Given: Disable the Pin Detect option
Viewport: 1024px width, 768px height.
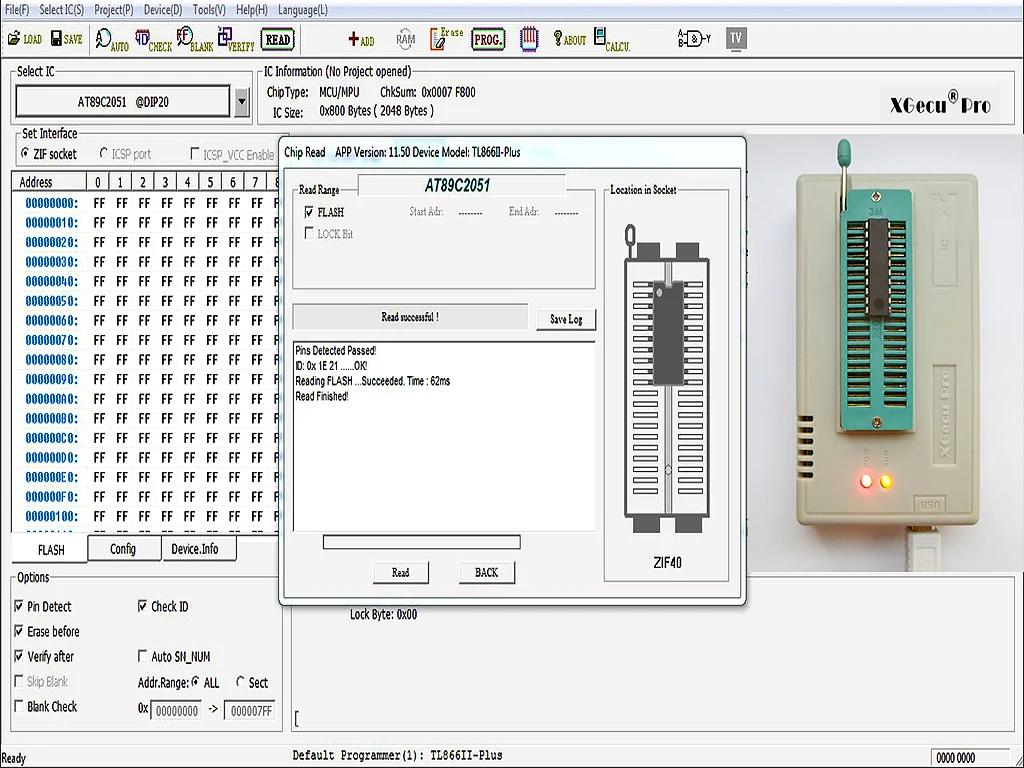Looking at the screenshot, I should 19,607.
